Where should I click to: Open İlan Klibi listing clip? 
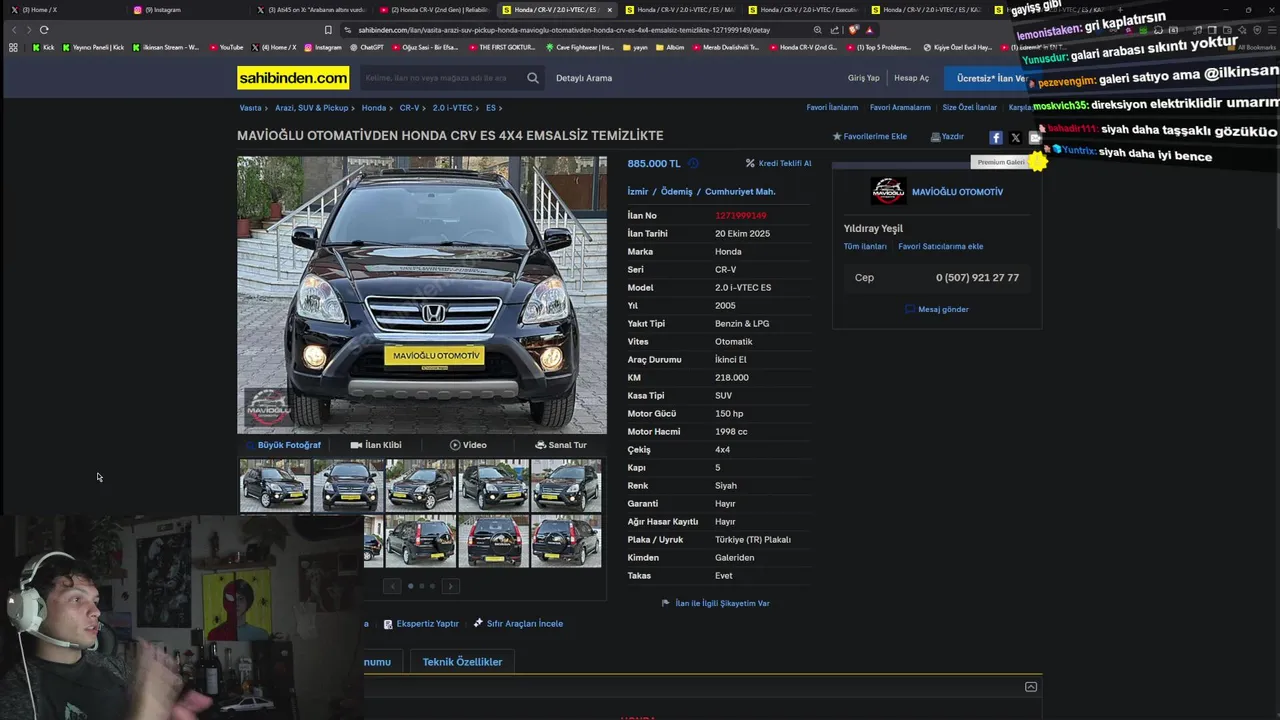[376, 445]
